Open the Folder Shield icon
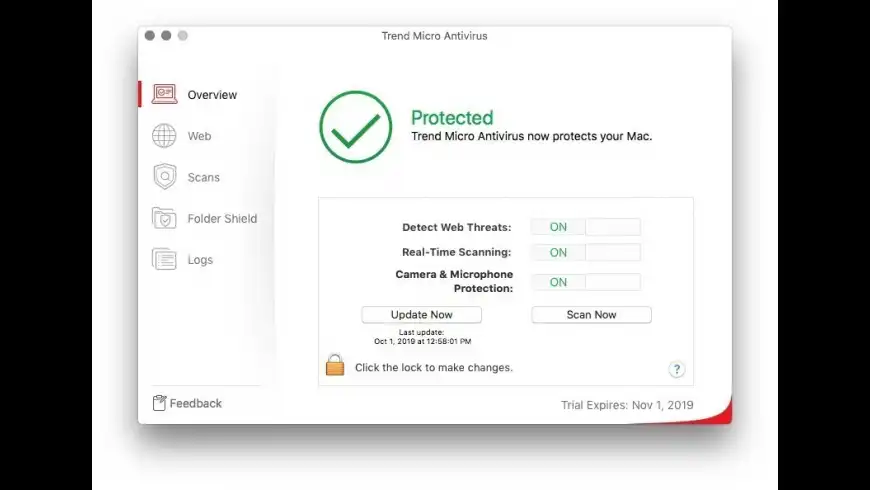The image size is (870, 490). point(164,218)
